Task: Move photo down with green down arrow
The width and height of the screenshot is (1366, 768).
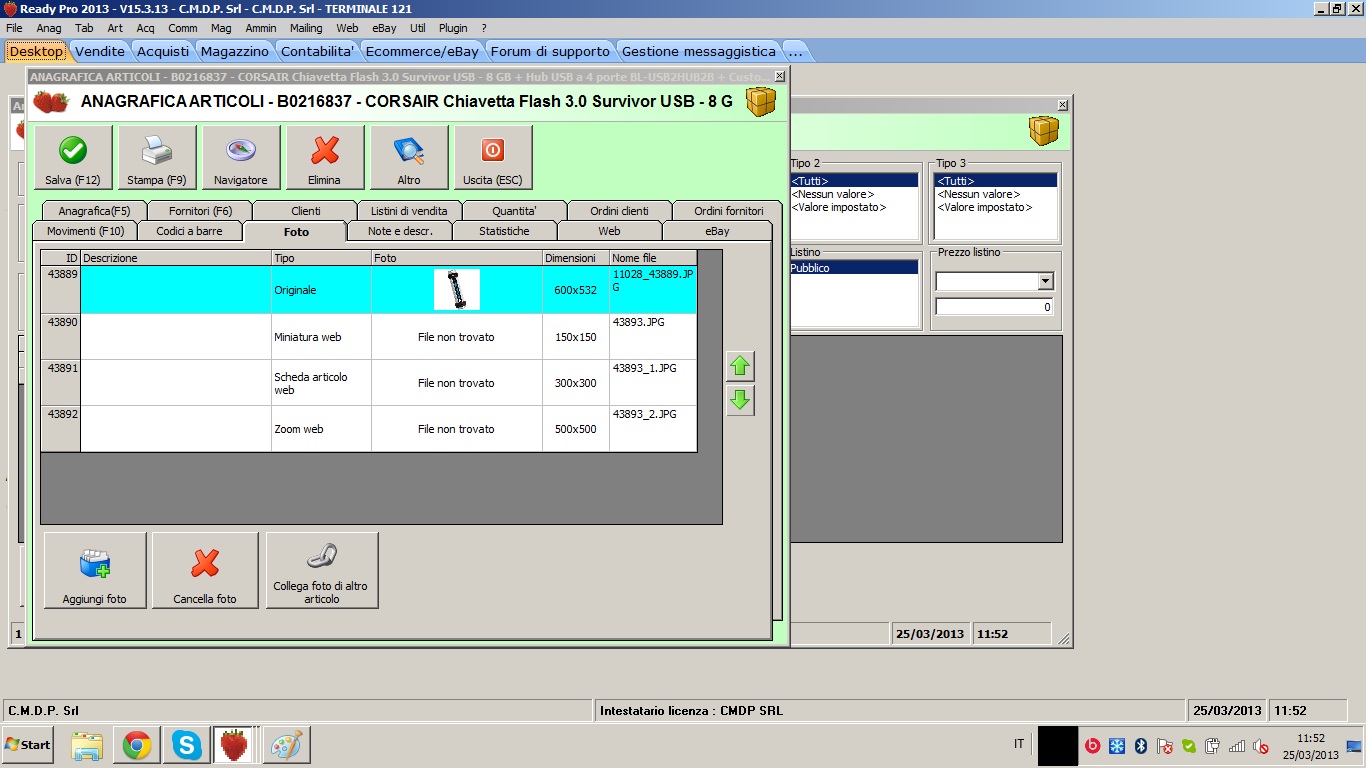Action: coord(740,401)
